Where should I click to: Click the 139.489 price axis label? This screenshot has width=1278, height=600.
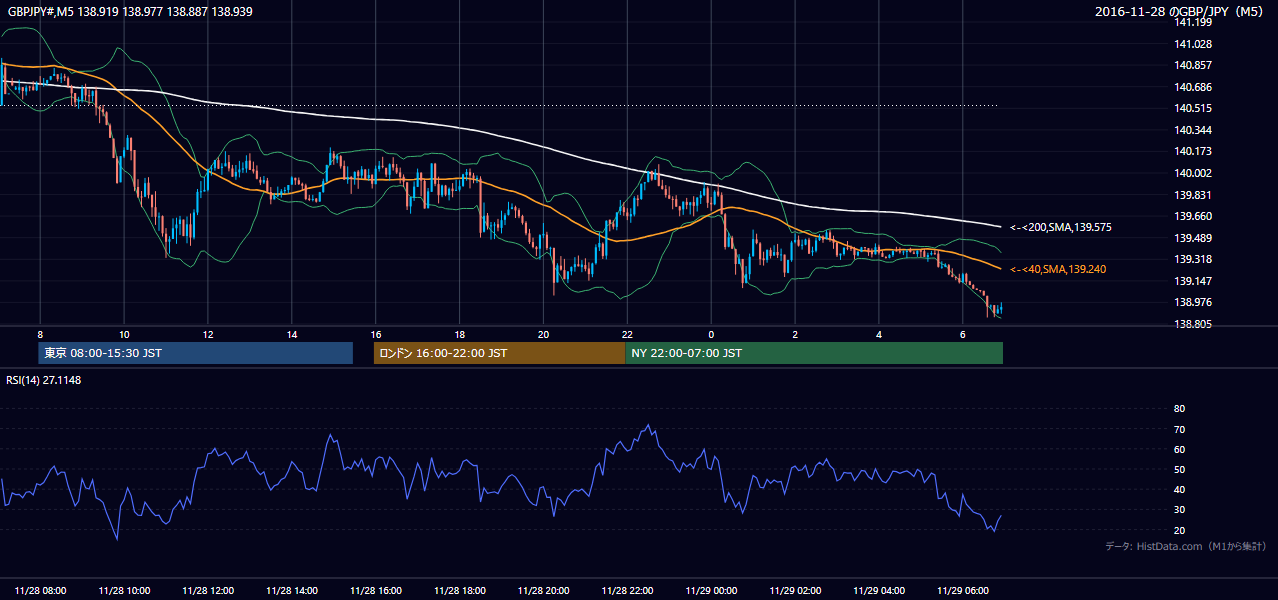click(1193, 238)
